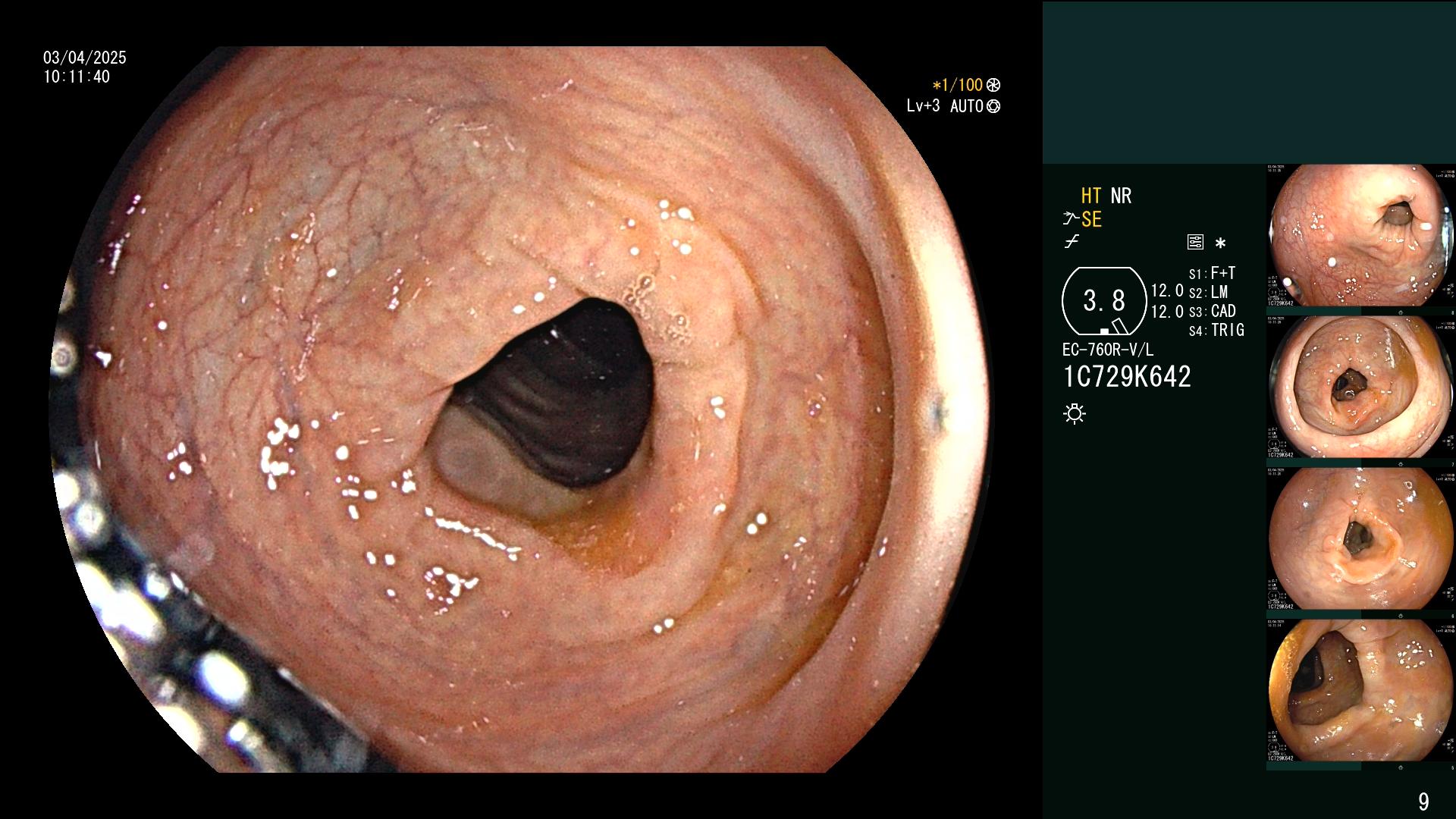This screenshot has height=819, width=1456.
Task: Click the iris icon after AUTO
Action: coord(993,106)
